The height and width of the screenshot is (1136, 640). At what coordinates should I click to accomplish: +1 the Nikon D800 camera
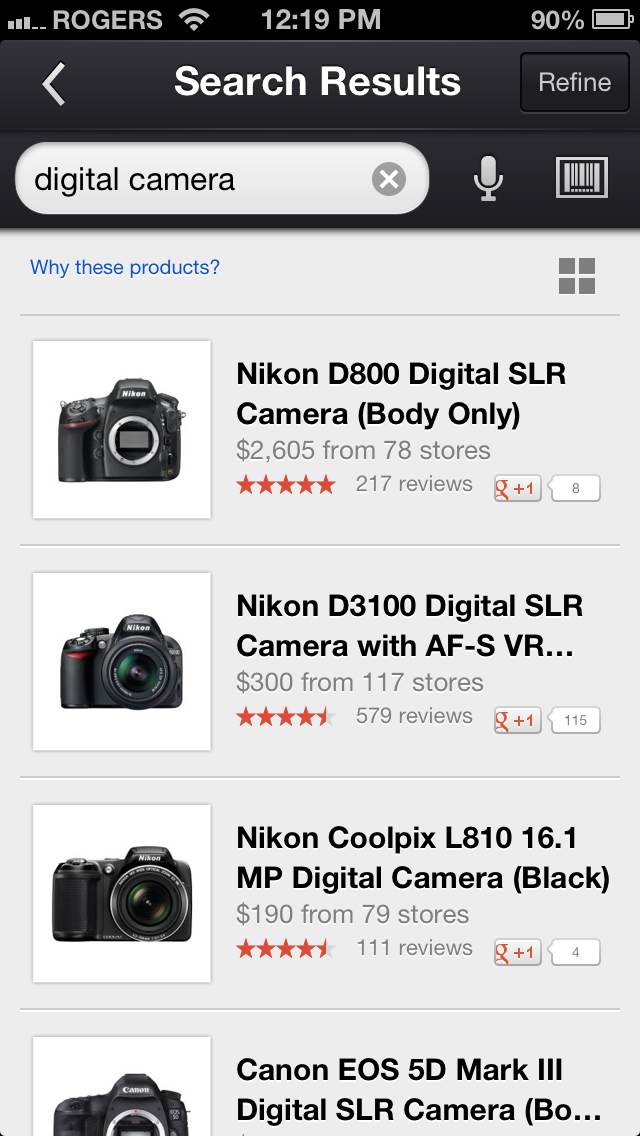(518, 488)
